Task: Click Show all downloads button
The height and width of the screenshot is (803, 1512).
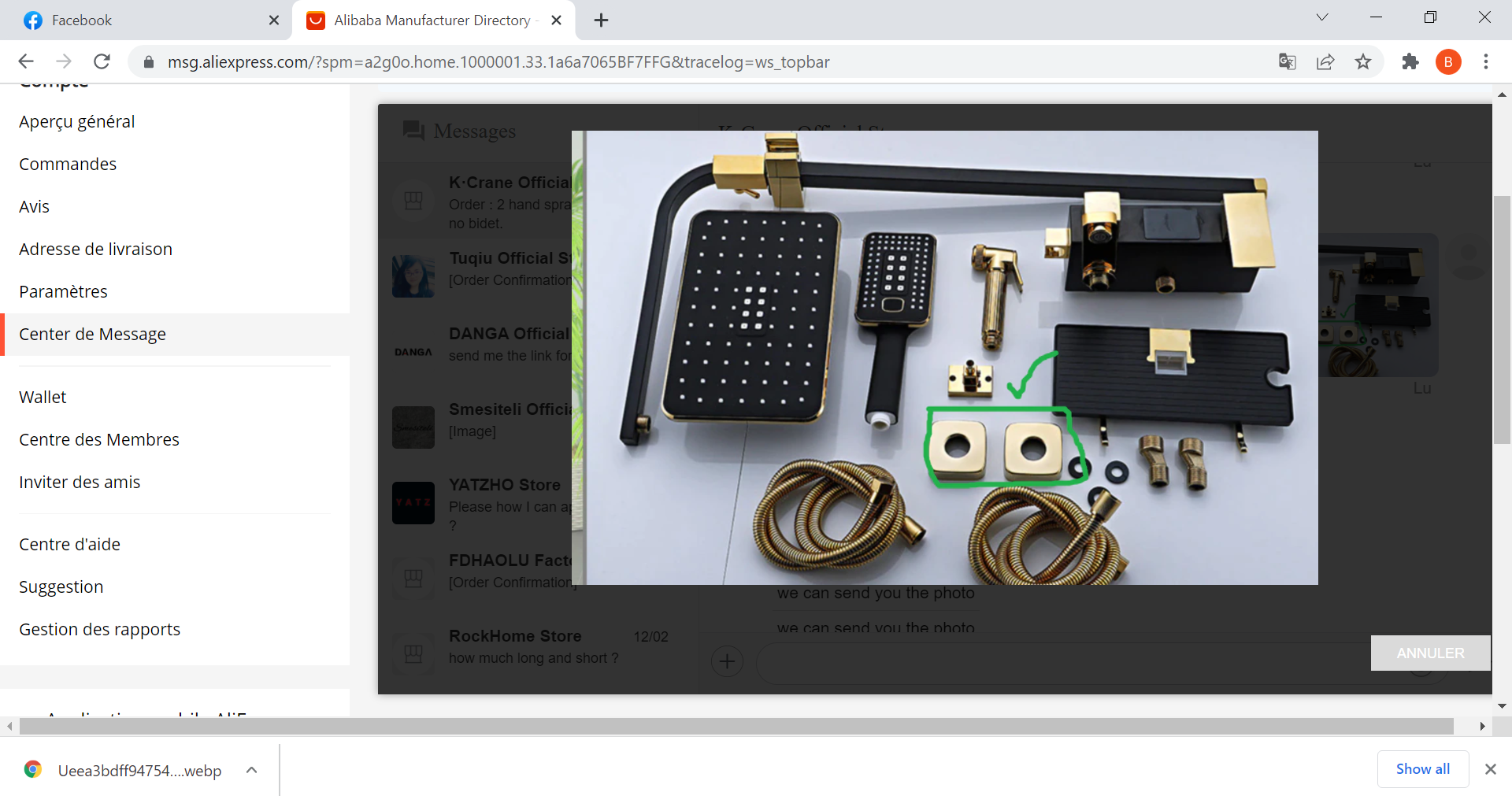Action: tap(1422, 769)
